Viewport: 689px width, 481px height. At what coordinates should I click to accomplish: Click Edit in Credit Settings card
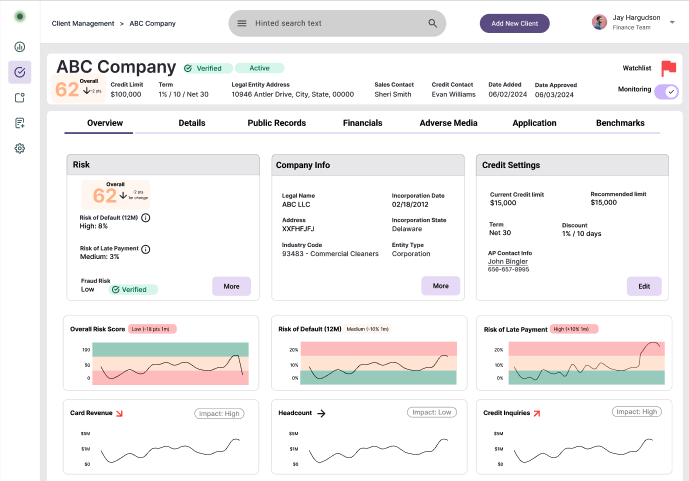[644, 286]
